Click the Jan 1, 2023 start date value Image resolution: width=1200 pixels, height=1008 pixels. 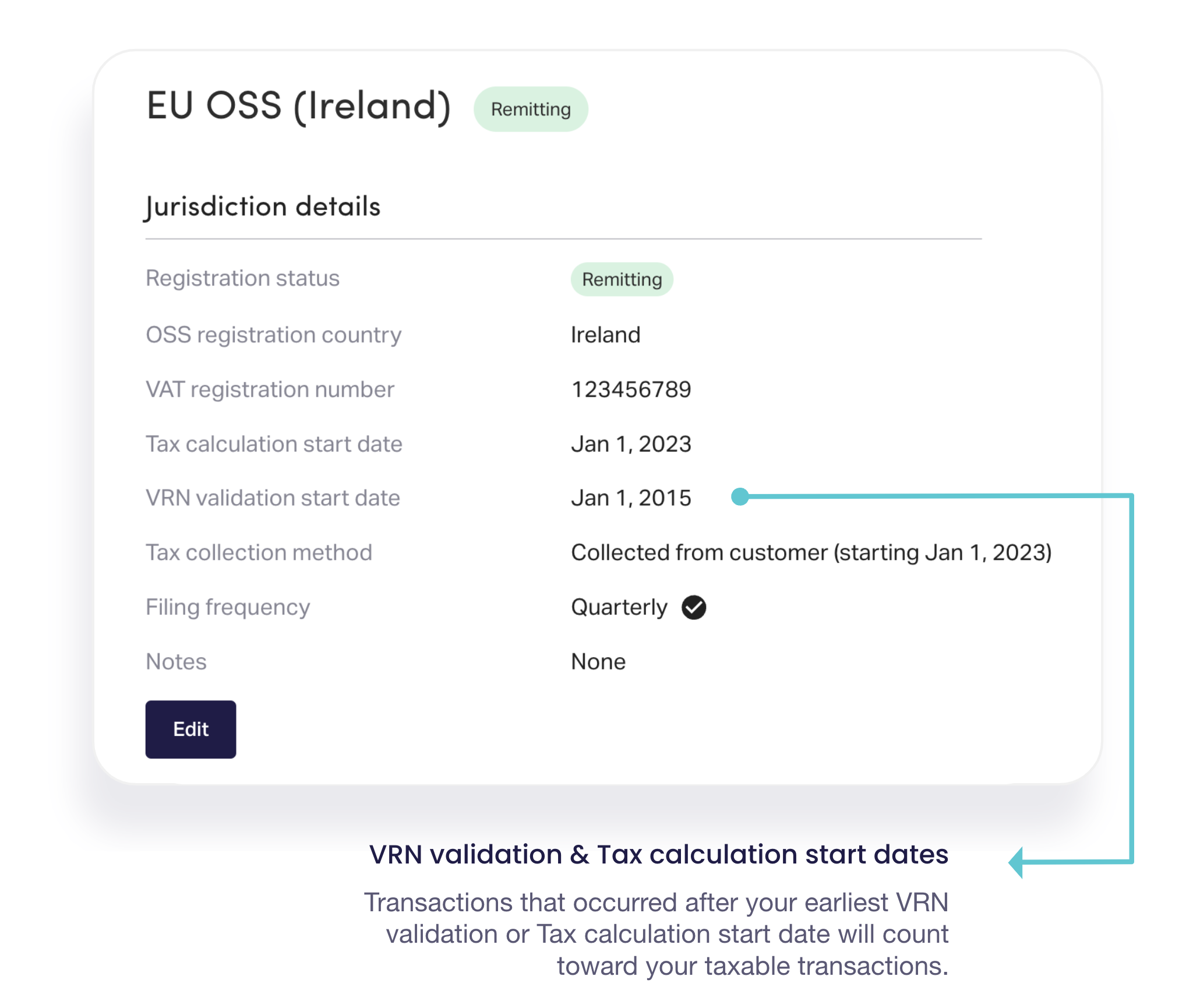tap(631, 444)
